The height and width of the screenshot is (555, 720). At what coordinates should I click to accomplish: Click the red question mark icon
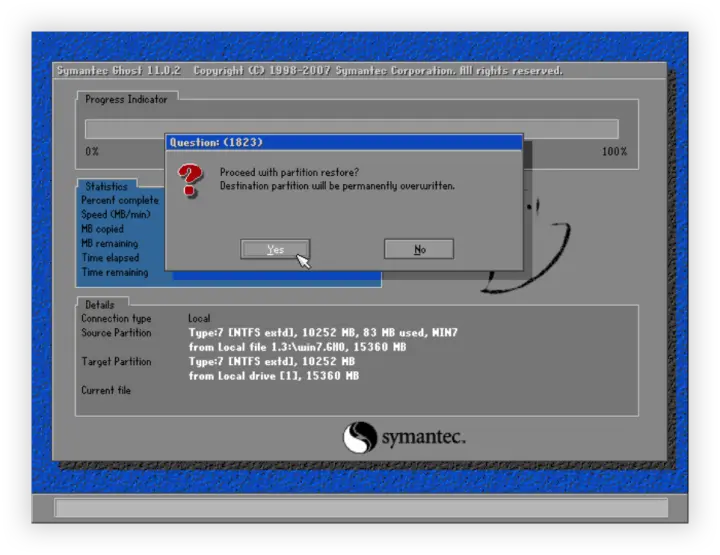(x=190, y=180)
